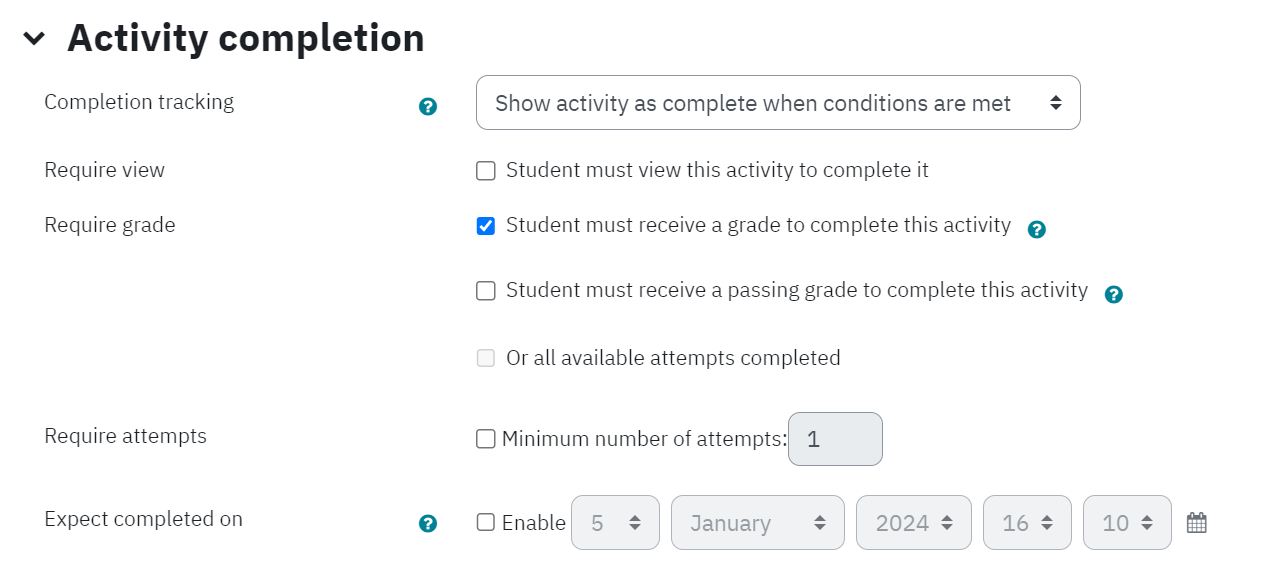The height and width of the screenshot is (573, 1266).
Task: Open the month dropdown showing January
Action: (x=758, y=522)
